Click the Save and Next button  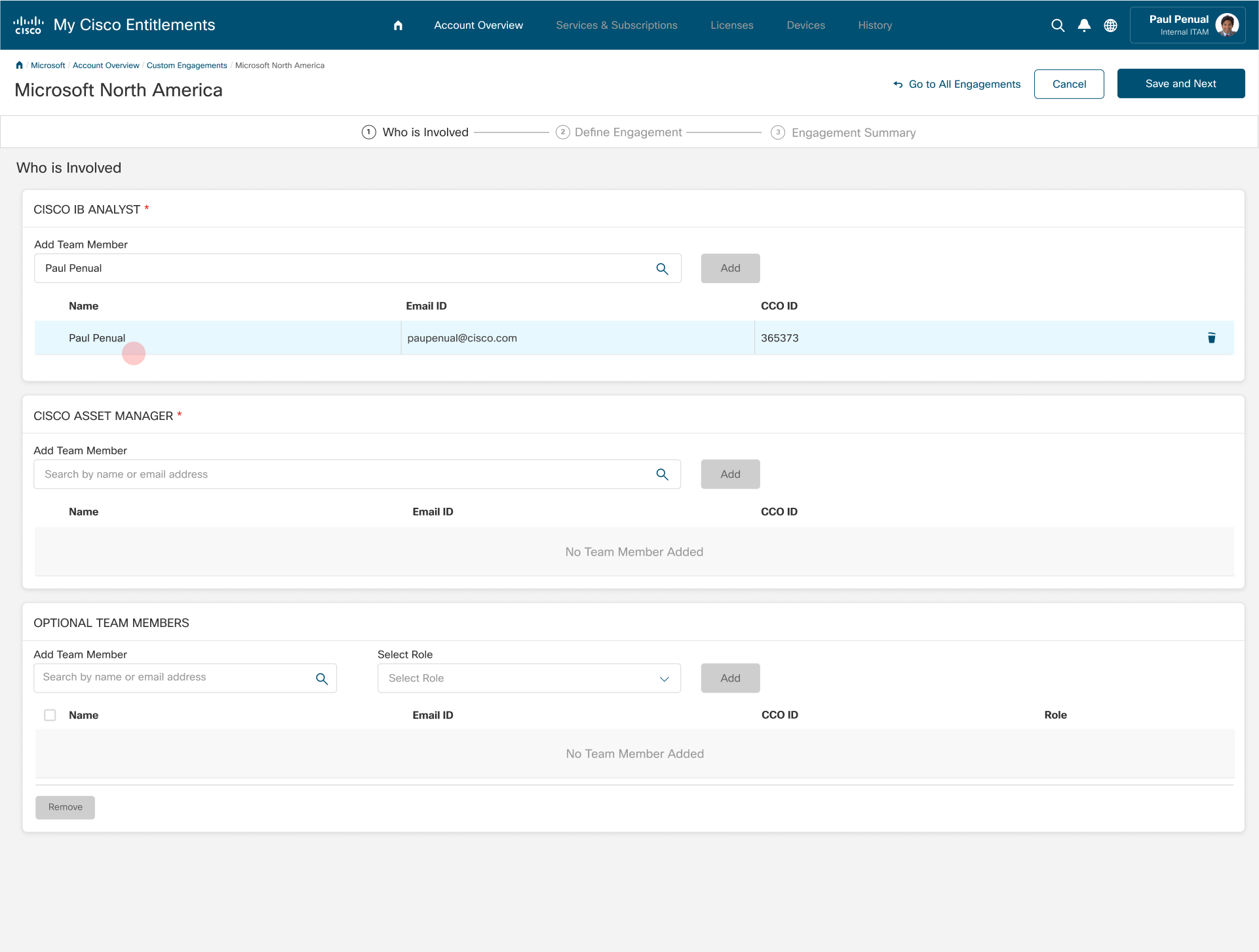tap(1181, 84)
